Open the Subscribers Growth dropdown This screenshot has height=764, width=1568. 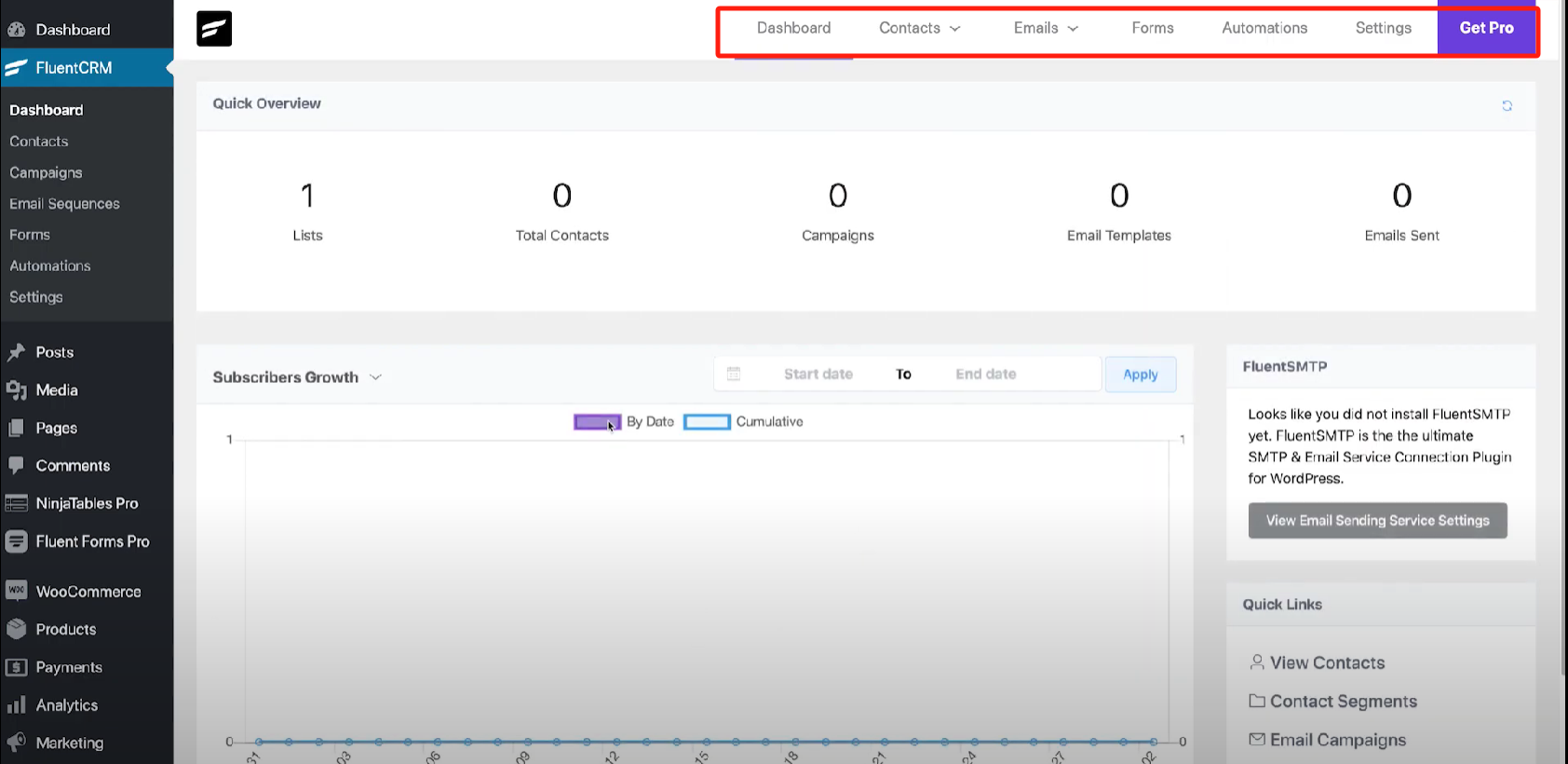coord(375,377)
